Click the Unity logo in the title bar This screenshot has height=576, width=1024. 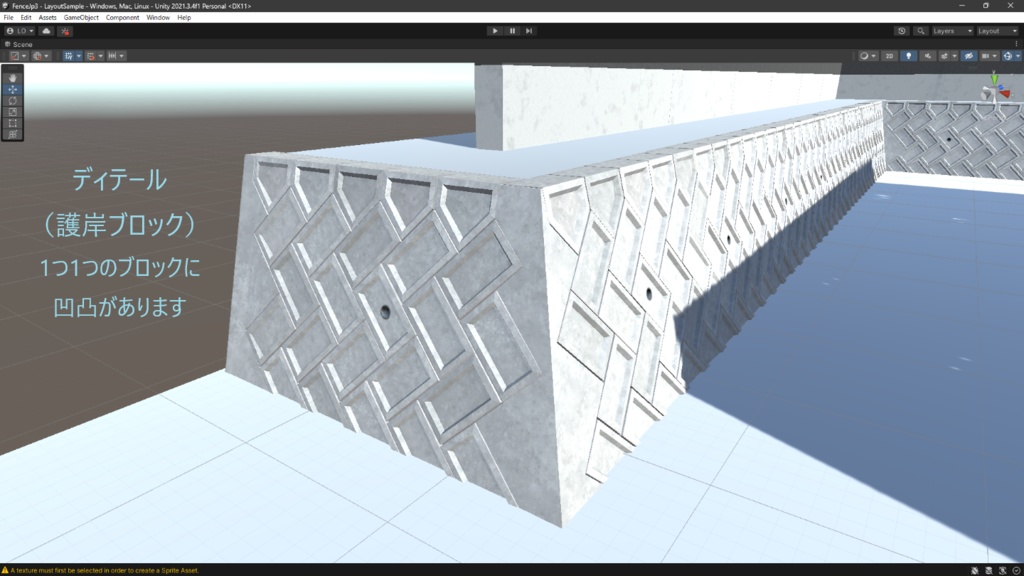pos(5,6)
